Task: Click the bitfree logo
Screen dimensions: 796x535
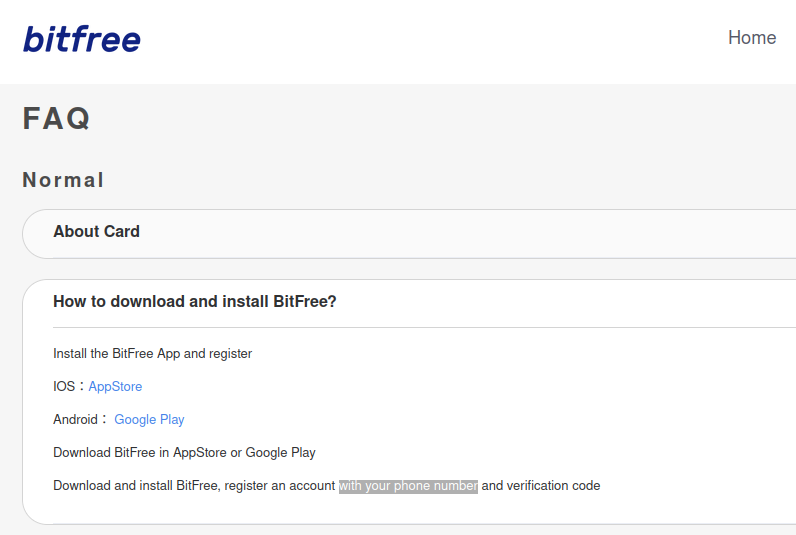Action: point(82,39)
